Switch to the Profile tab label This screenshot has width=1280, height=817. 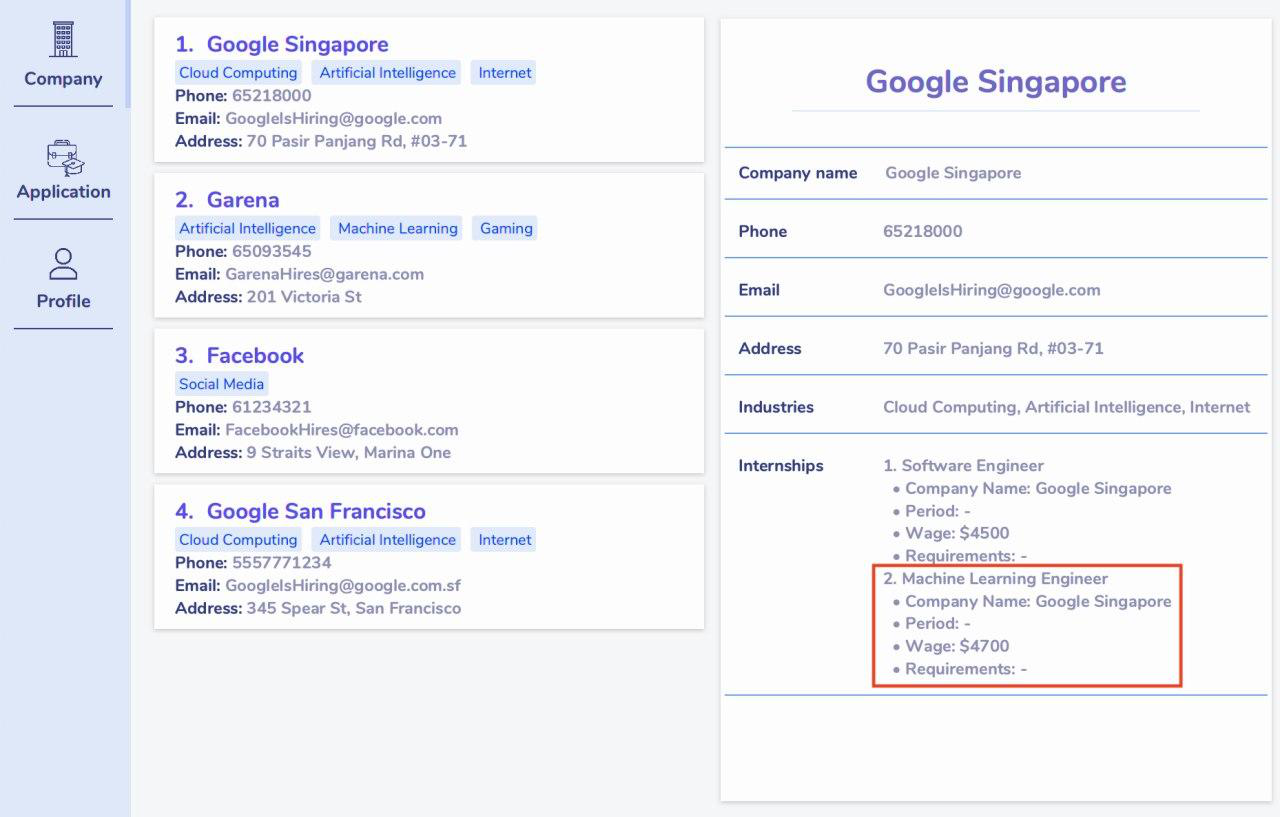63,301
